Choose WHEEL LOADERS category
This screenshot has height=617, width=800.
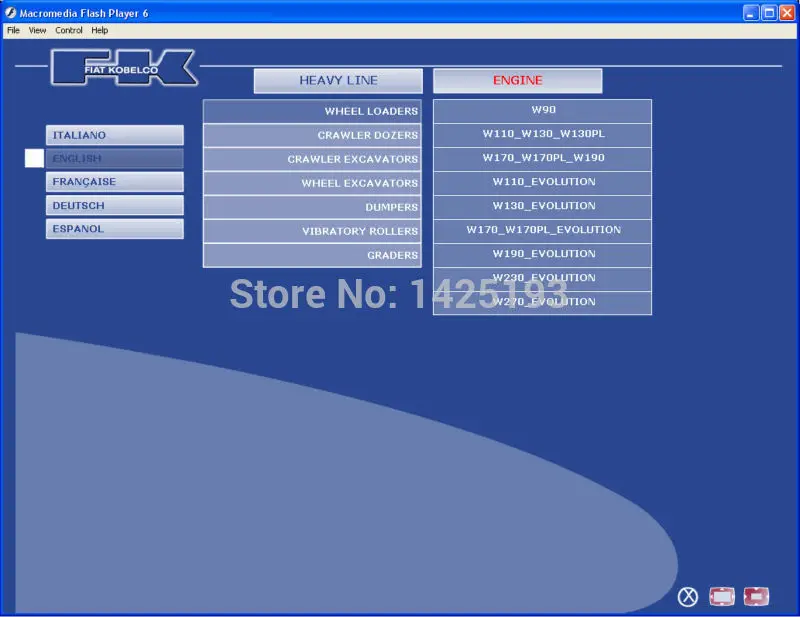pos(312,111)
